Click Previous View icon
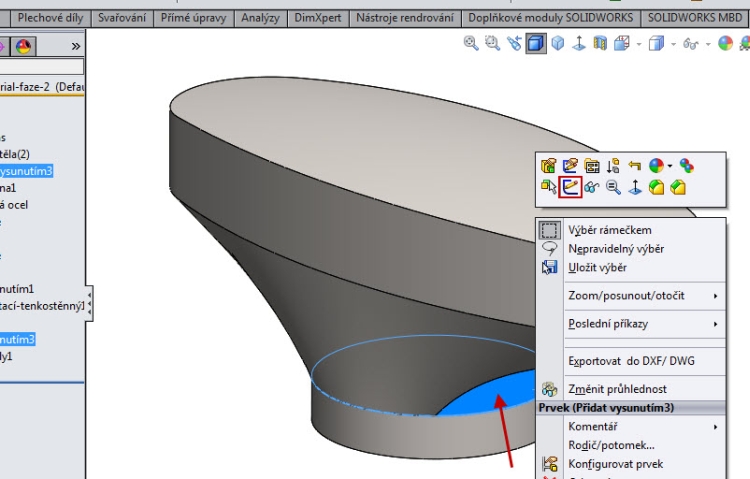 point(514,44)
